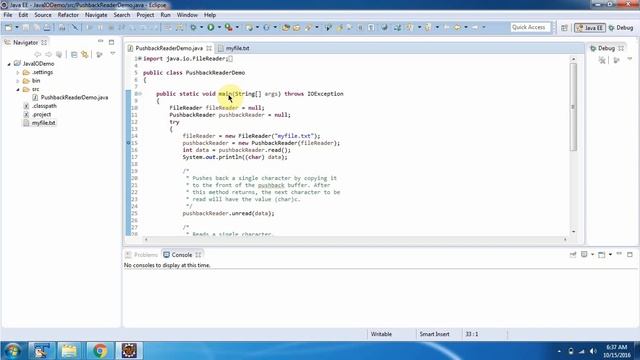Open the Help menu
Viewport: 640px width, 360px height.
tap(210, 15)
